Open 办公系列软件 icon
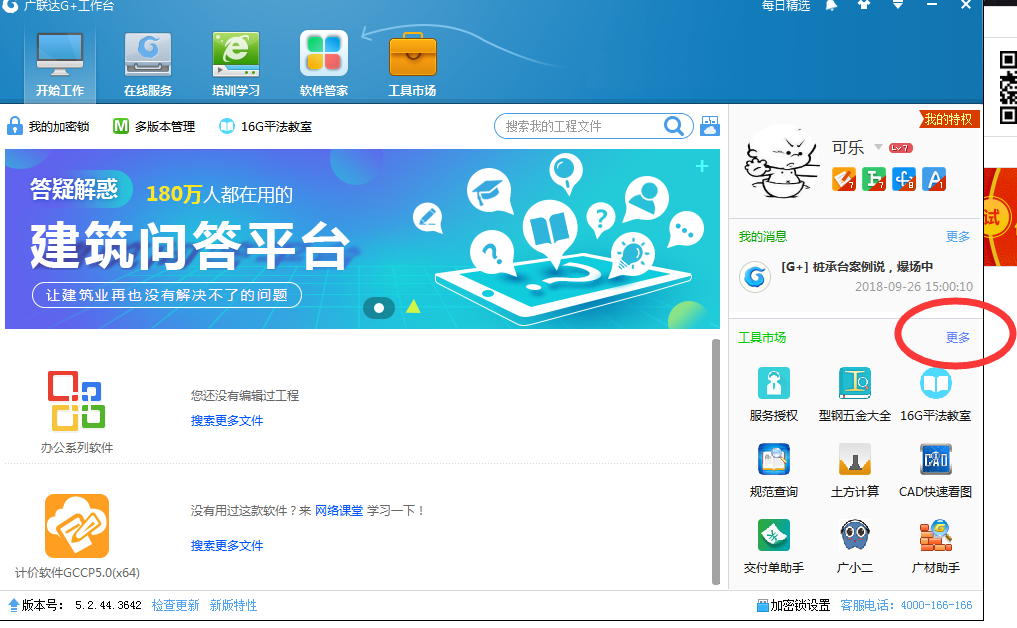The height and width of the screenshot is (628, 1017). (x=77, y=401)
